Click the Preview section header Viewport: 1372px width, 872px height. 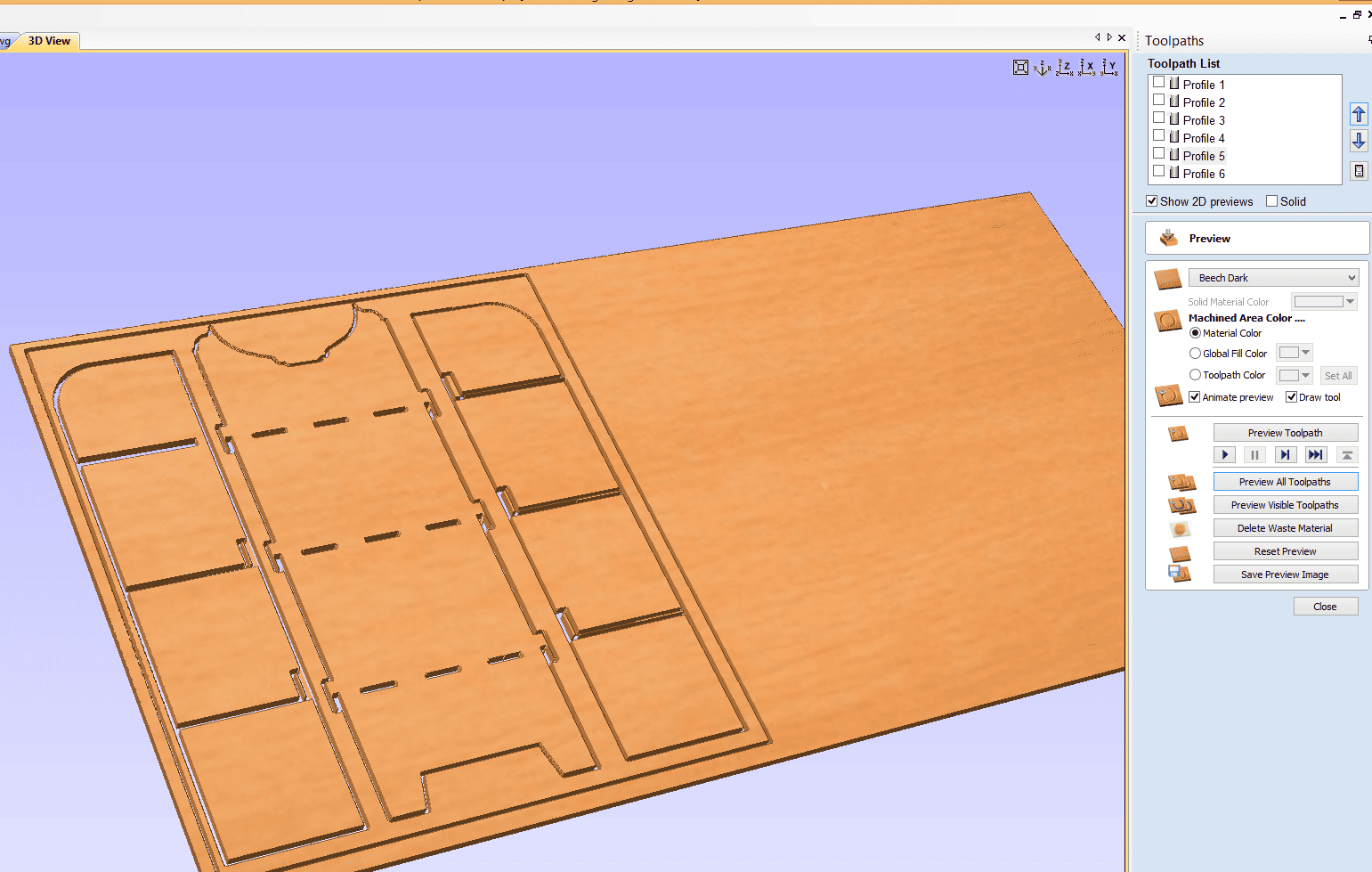tap(1257, 238)
